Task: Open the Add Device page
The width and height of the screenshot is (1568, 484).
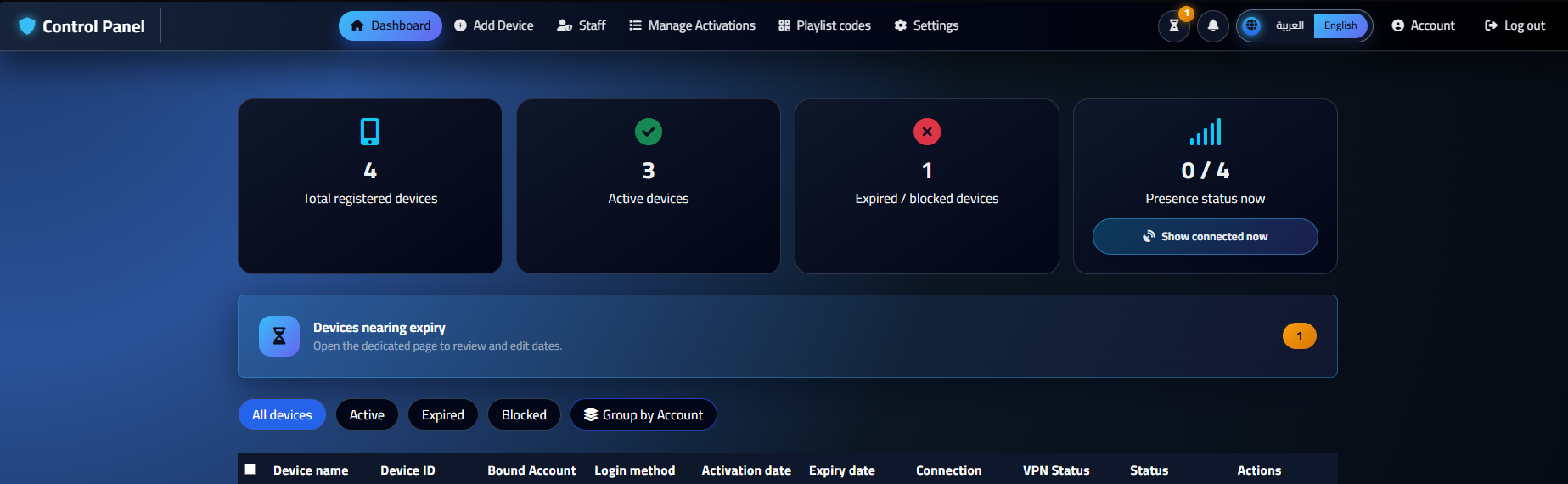Action: pos(494,25)
